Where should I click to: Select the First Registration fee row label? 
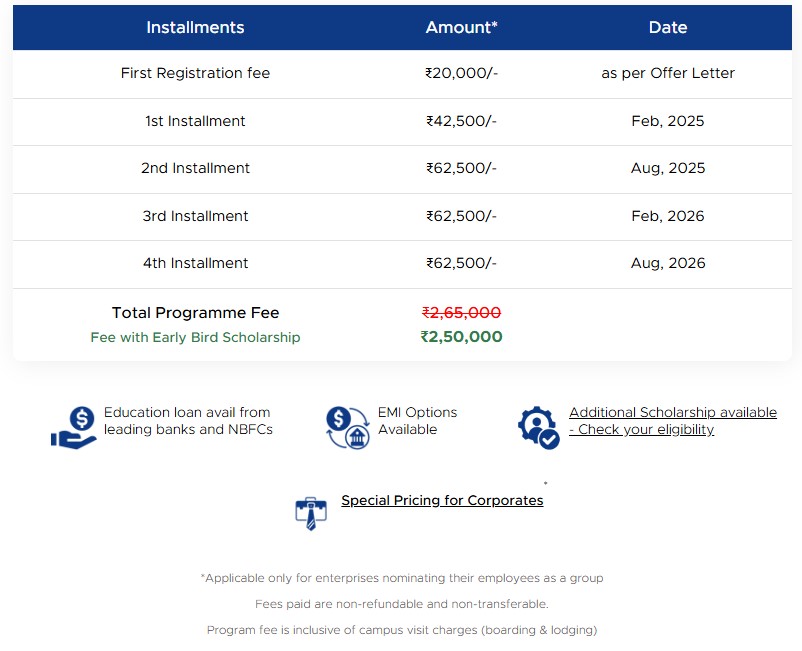(195, 73)
